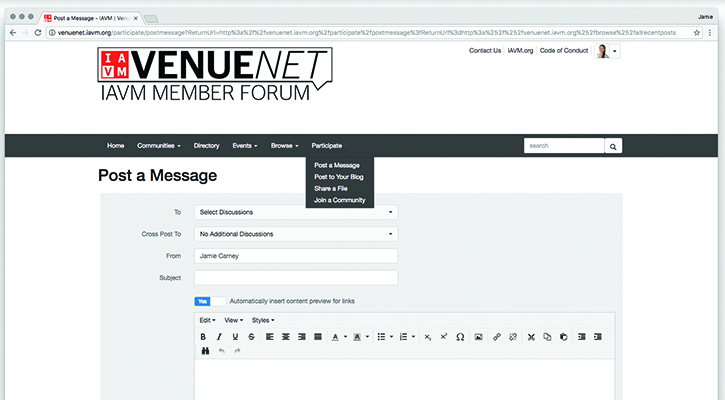The width and height of the screenshot is (725, 400).
Task: Expand the Events navigation menu
Action: 245,146
